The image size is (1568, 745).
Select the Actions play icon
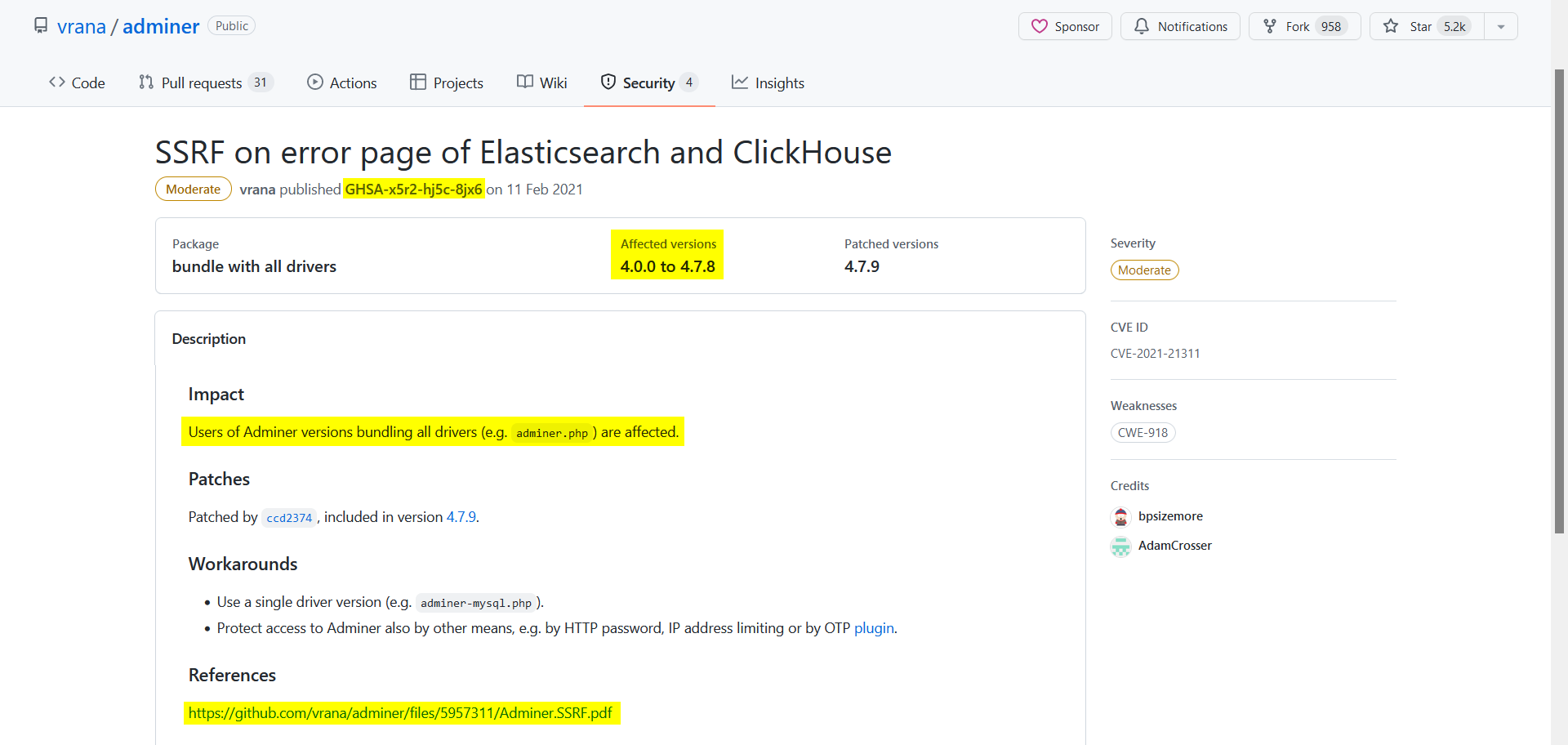coord(314,82)
